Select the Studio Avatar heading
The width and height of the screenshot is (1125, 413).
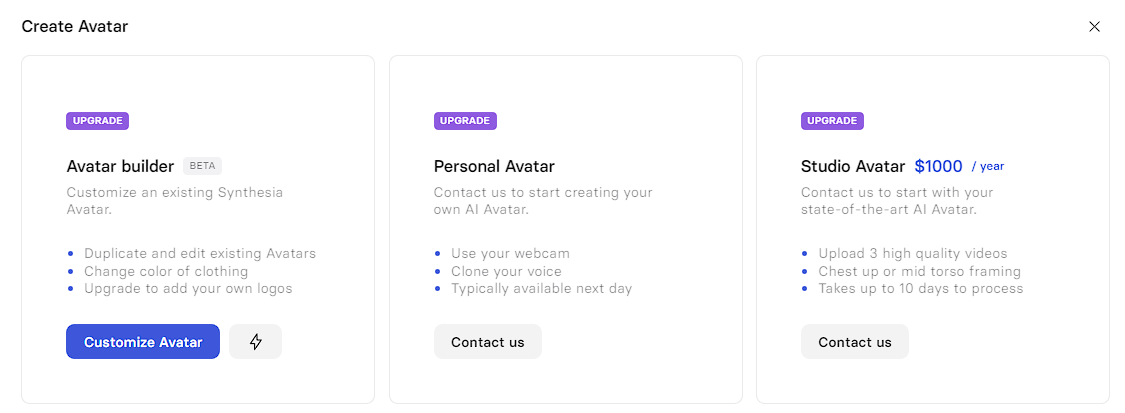[x=852, y=166]
